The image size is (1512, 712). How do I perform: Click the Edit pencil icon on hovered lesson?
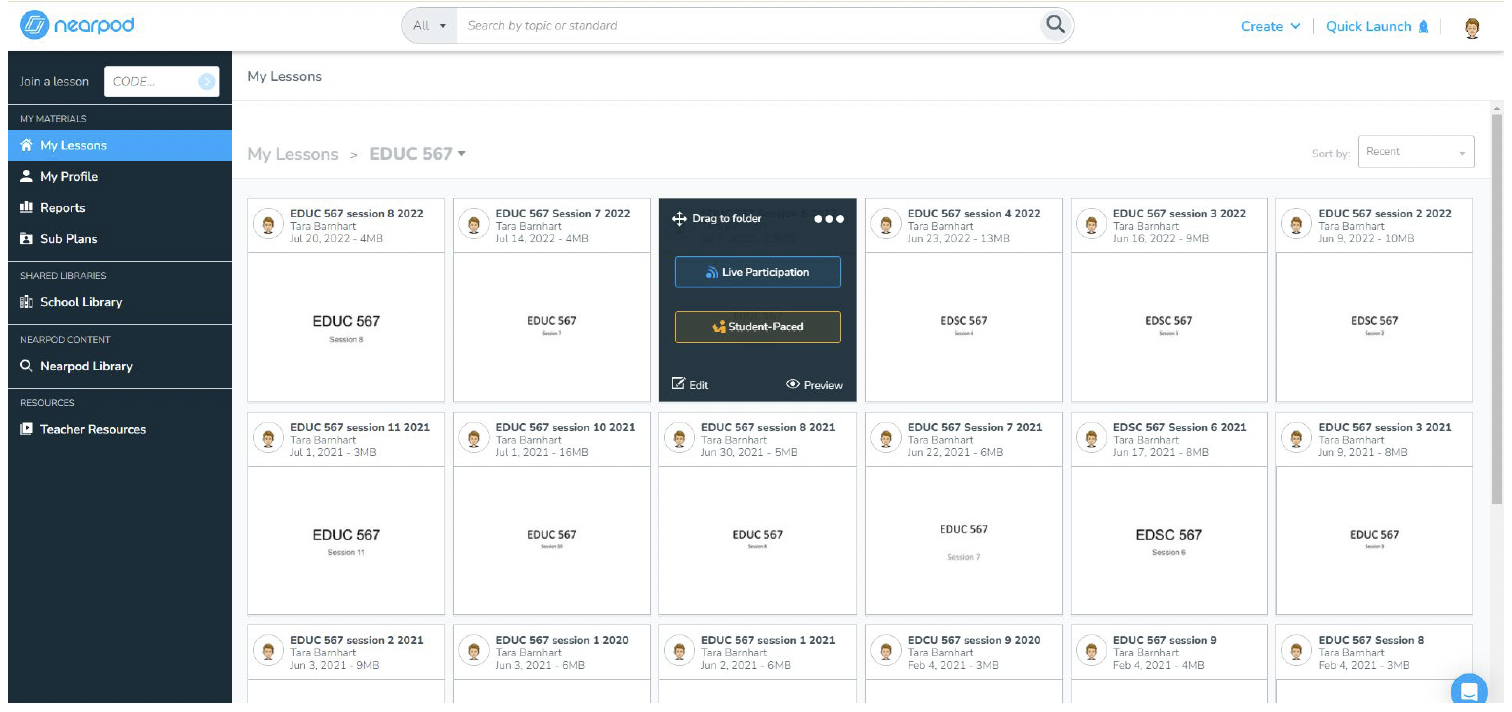click(x=678, y=384)
